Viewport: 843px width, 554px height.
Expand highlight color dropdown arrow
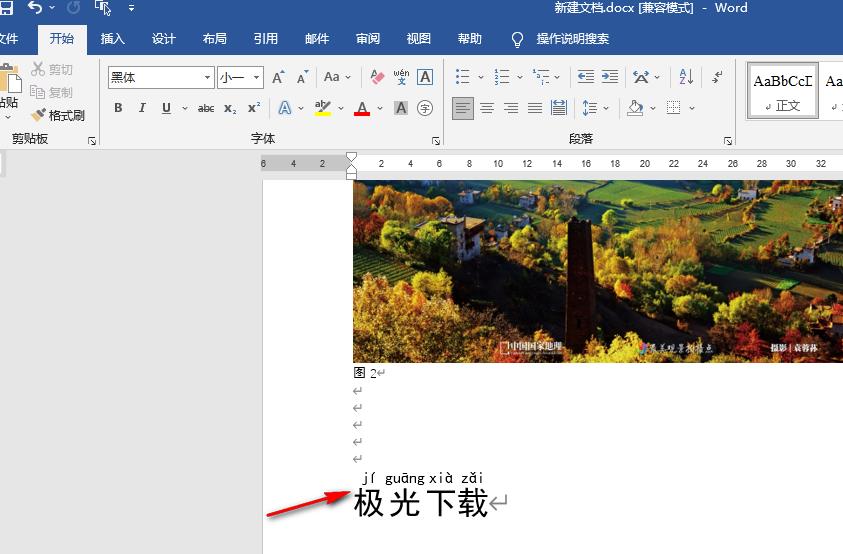[x=341, y=108]
